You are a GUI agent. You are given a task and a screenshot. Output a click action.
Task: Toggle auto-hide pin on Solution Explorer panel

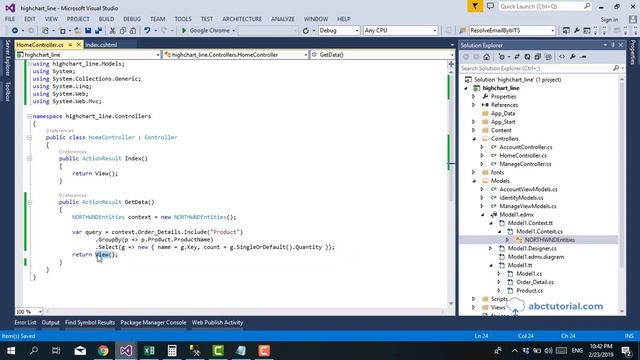click(x=613, y=45)
